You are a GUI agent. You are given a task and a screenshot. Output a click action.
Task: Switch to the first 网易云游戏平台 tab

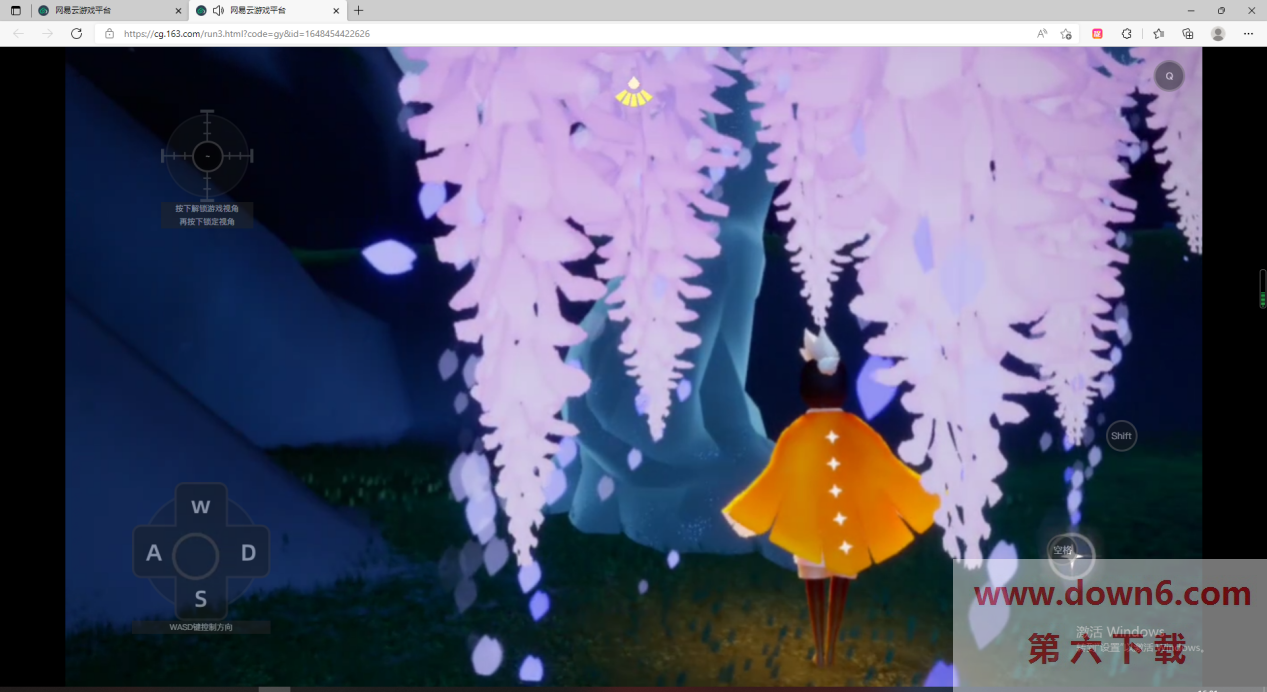click(109, 10)
